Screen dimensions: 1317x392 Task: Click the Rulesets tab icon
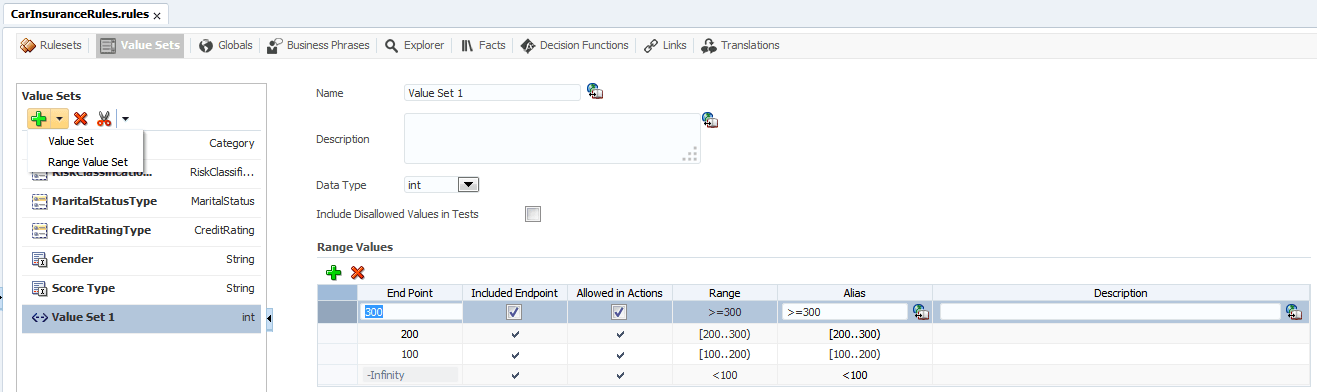[x=28, y=46]
